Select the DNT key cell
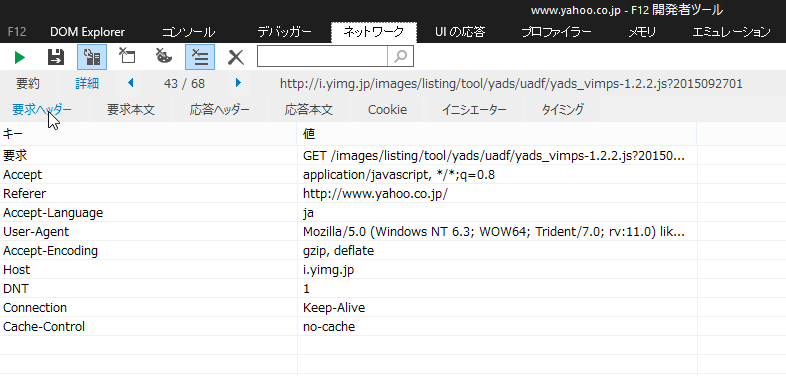 click(148, 289)
